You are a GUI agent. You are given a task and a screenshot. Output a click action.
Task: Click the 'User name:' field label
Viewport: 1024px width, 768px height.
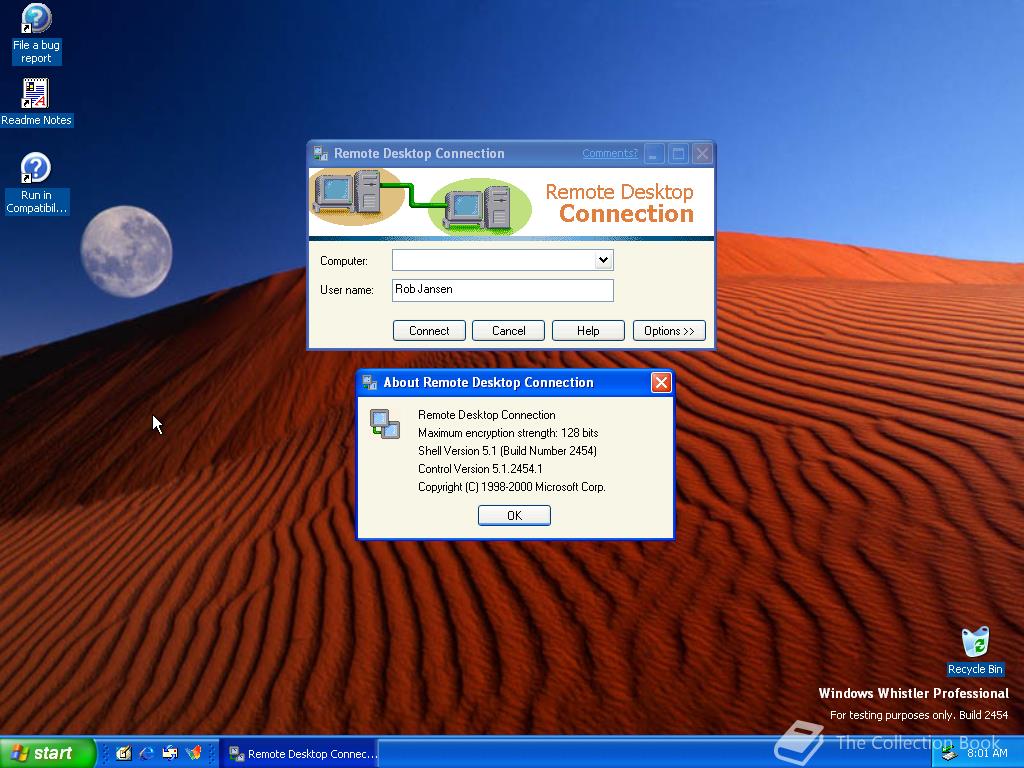[x=347, y=290]
